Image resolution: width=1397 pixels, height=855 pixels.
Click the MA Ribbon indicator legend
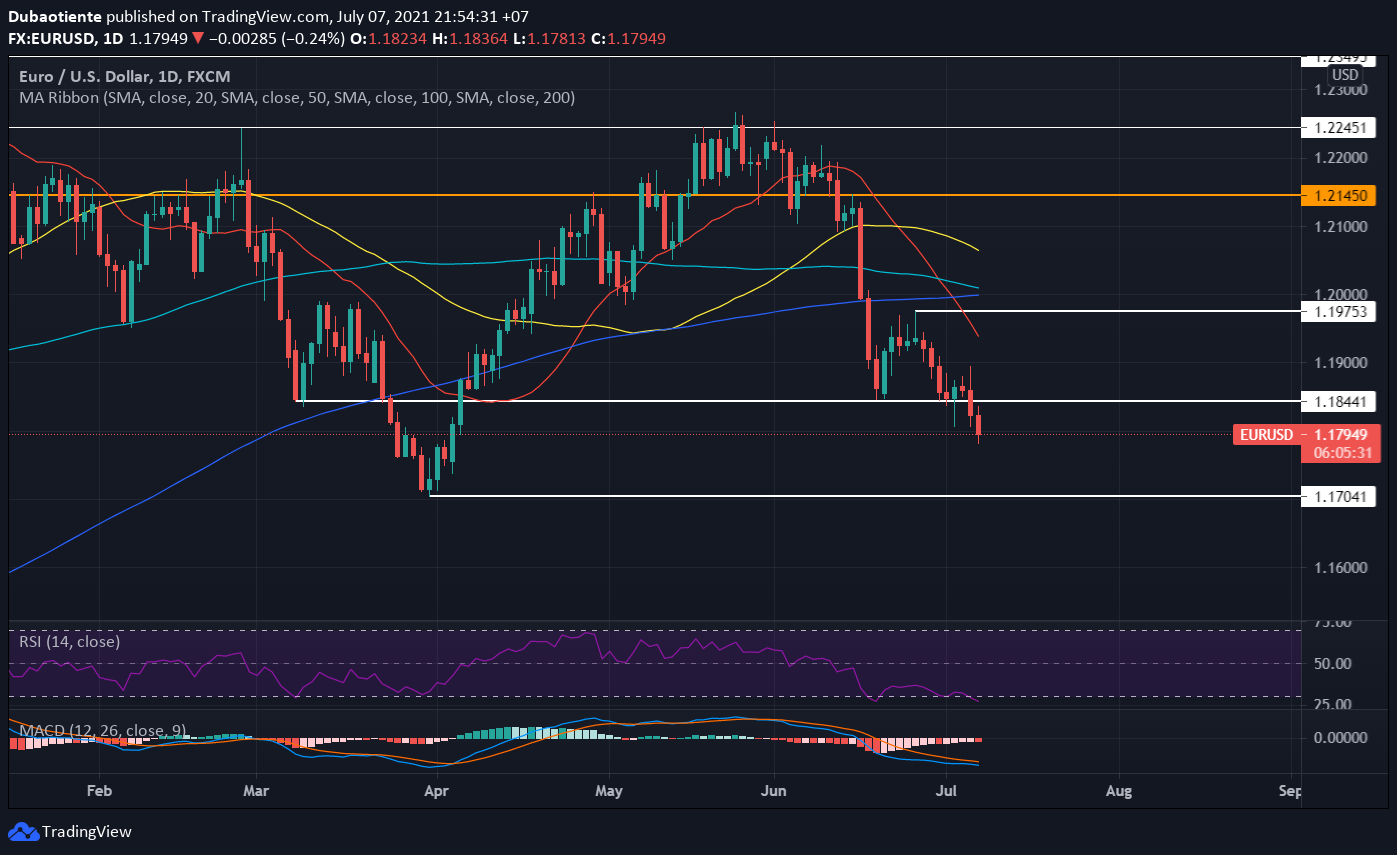(x=297, y=98)
